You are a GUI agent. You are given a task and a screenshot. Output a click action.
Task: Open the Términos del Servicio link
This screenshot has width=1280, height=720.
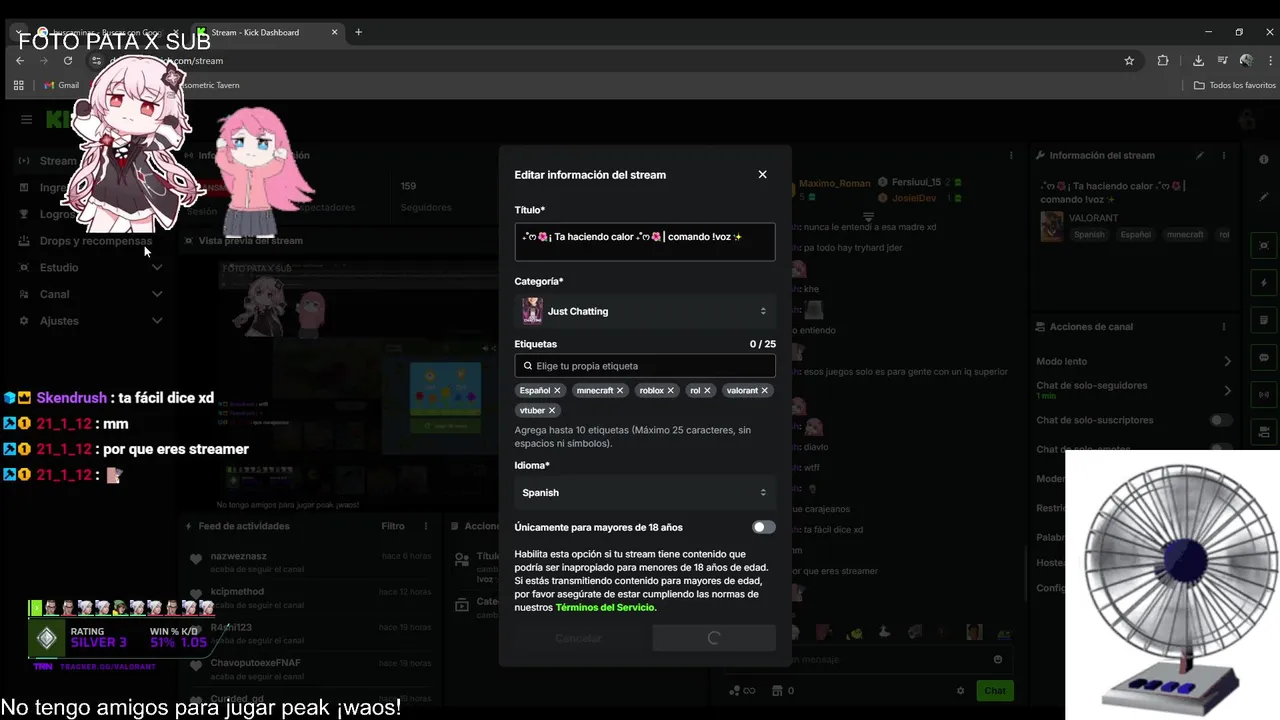point(605,607)
